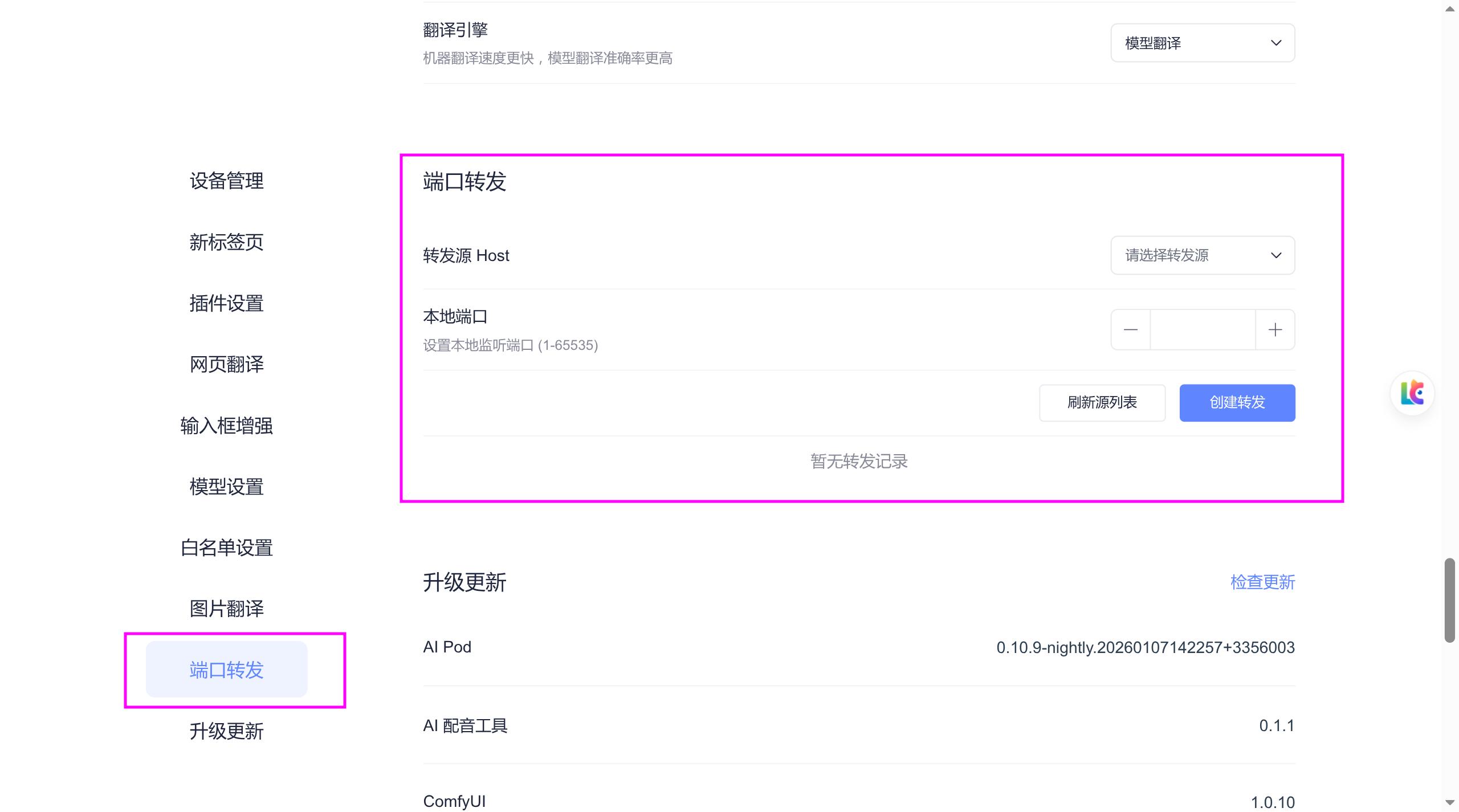The height and width of the screenshot is (812, 1459).
Task: Select 输入框增强 in the sidebar
Action: [226, 426]
